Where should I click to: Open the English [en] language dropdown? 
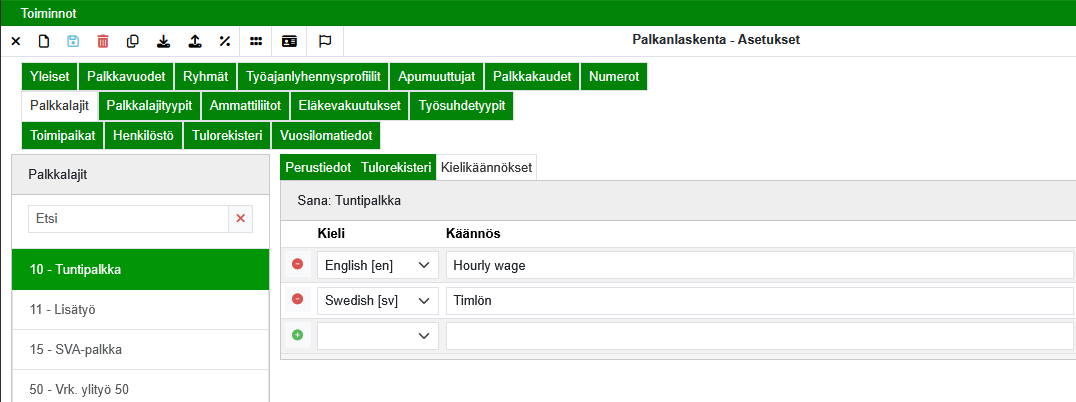point(377,265)
